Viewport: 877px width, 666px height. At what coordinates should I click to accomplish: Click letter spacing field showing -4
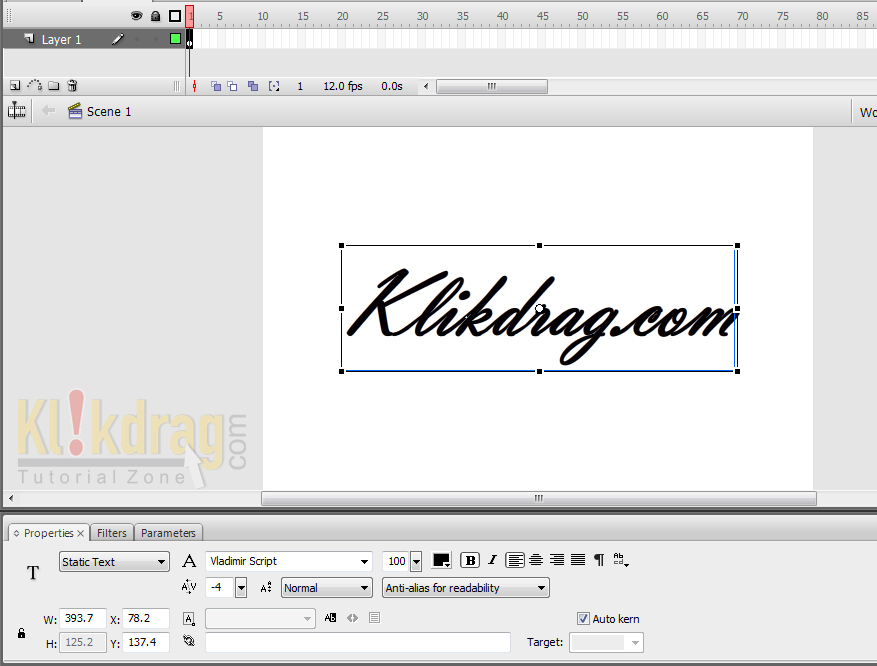pos(220,588)
